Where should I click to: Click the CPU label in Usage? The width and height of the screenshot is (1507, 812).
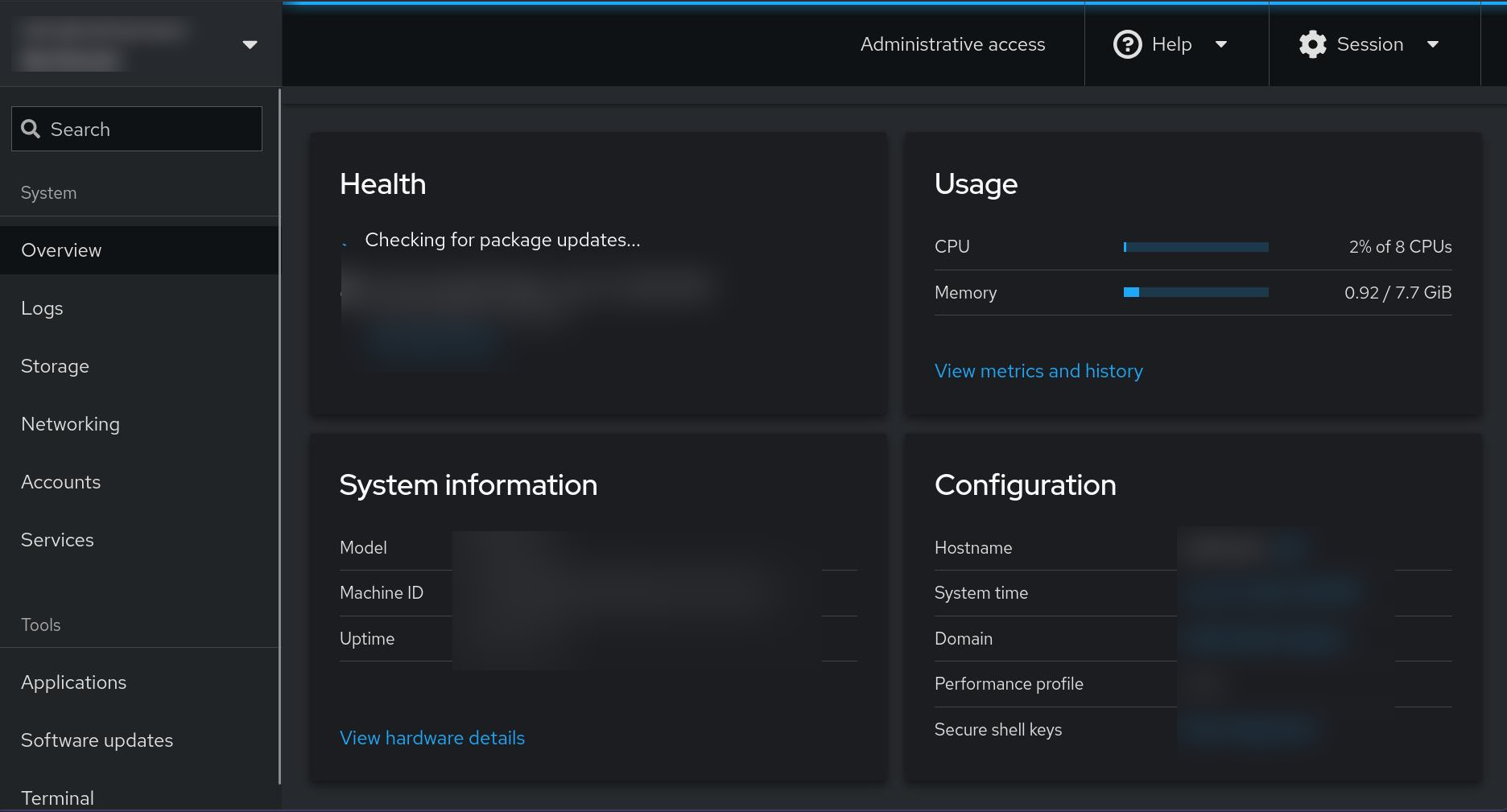coord(952,247)
